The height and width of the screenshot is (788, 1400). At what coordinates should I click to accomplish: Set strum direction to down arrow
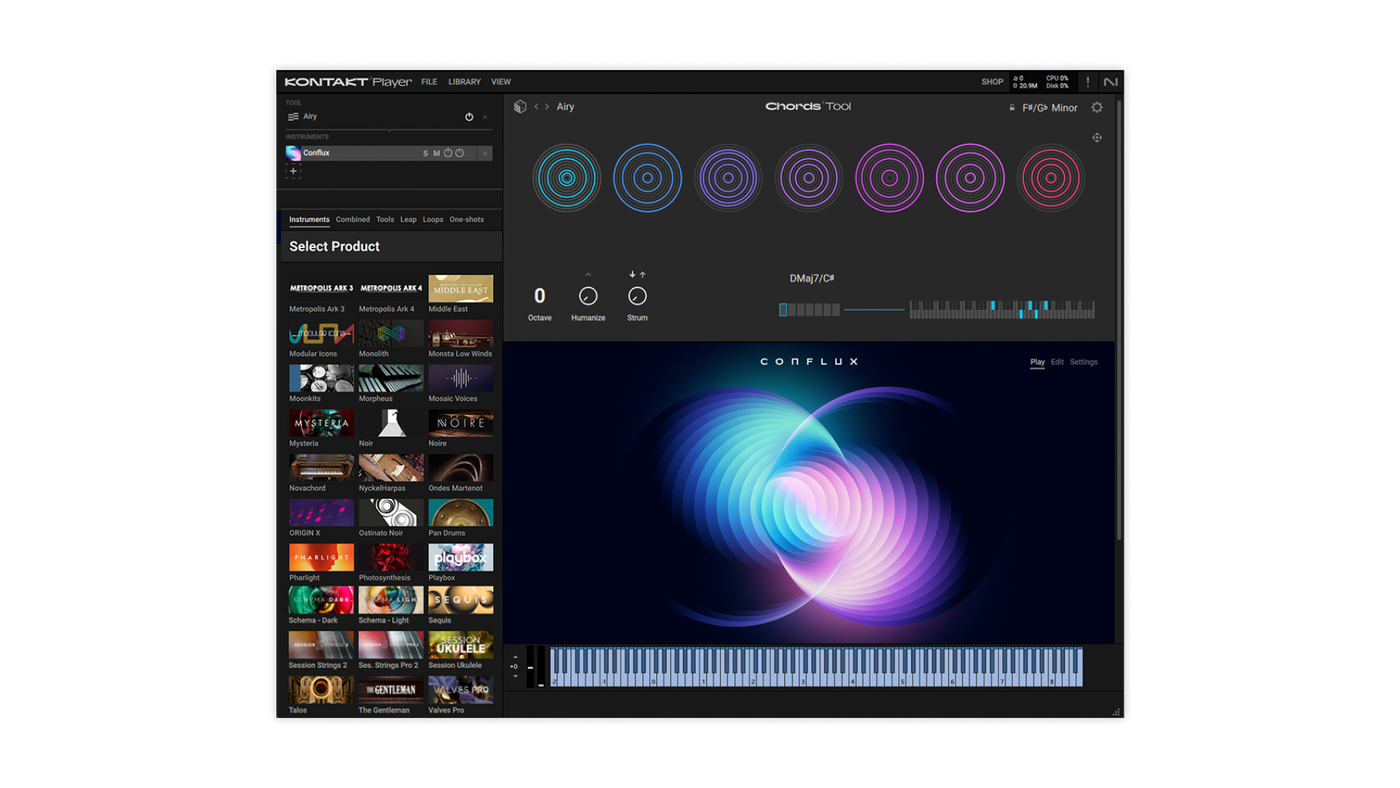click(632, 274)
